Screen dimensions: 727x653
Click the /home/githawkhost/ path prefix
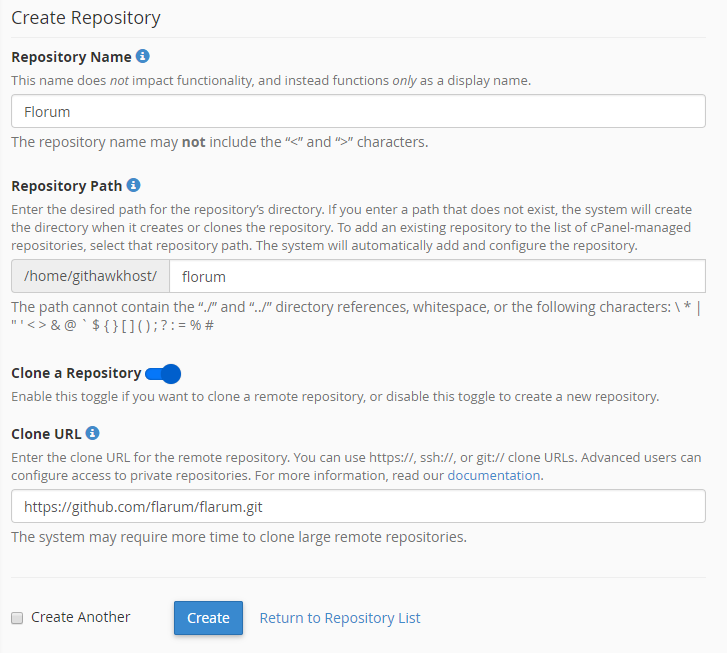pyautogui.click(x=90, y=275)
